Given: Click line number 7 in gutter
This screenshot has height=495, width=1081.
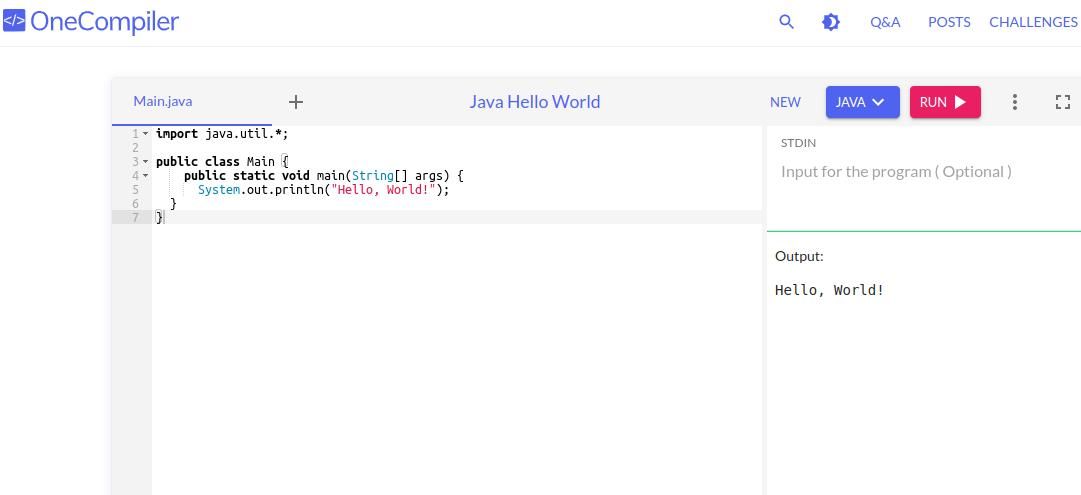Looking at the screenshot, I should tap(135, 218).
